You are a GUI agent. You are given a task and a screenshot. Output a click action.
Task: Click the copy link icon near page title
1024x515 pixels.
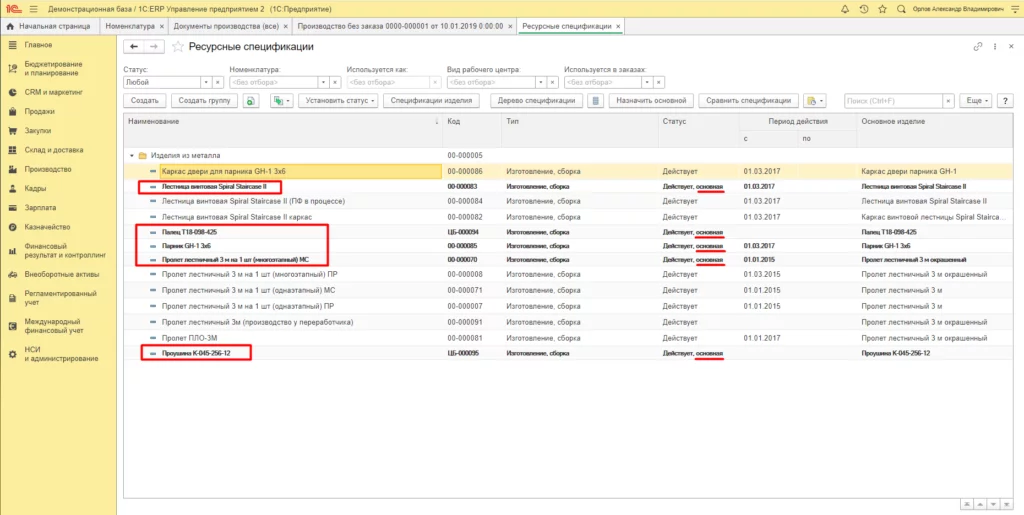tap(978, 46)
